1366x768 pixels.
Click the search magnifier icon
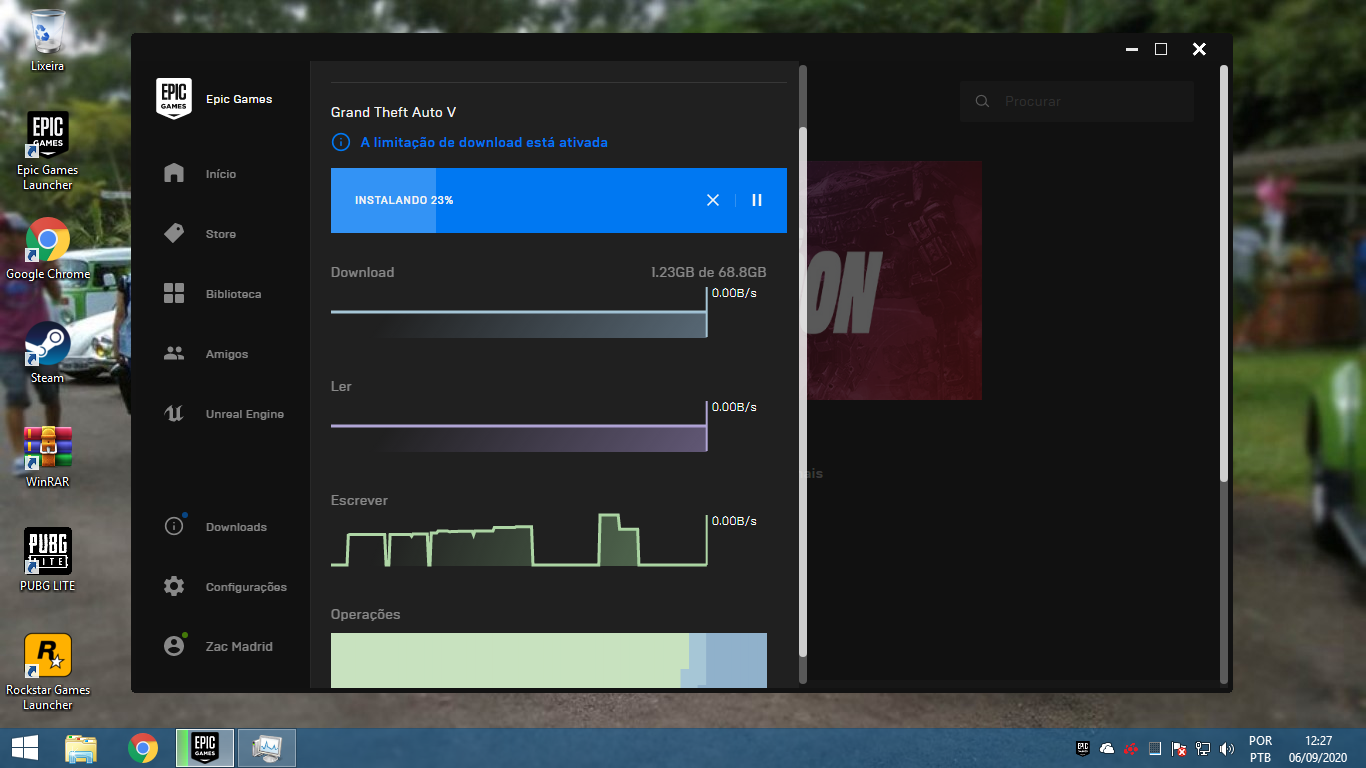982,101
